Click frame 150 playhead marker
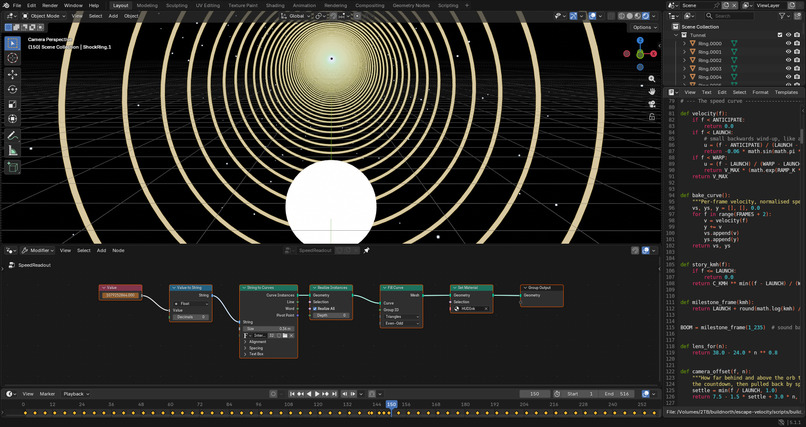The height and width of the screenshot is (427, 806). click(392, 404)
